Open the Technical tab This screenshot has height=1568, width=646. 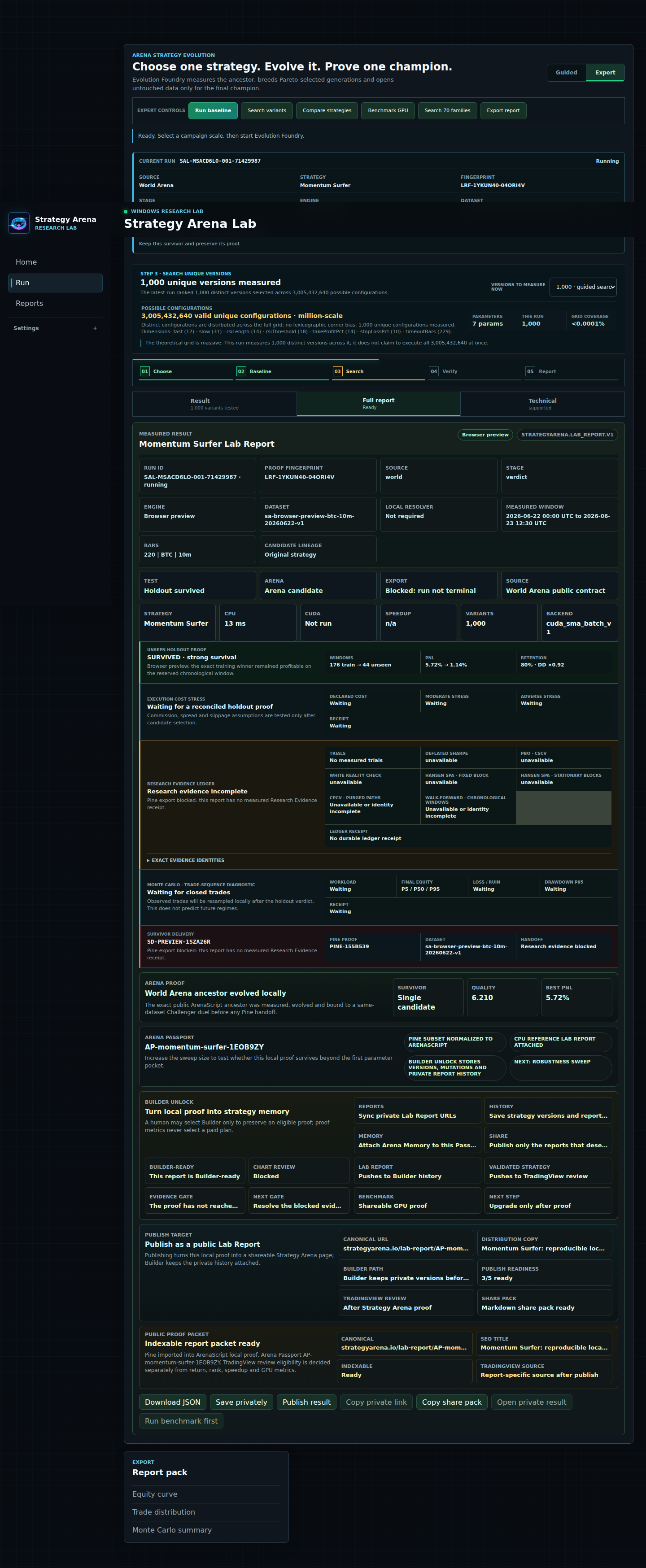542,404
